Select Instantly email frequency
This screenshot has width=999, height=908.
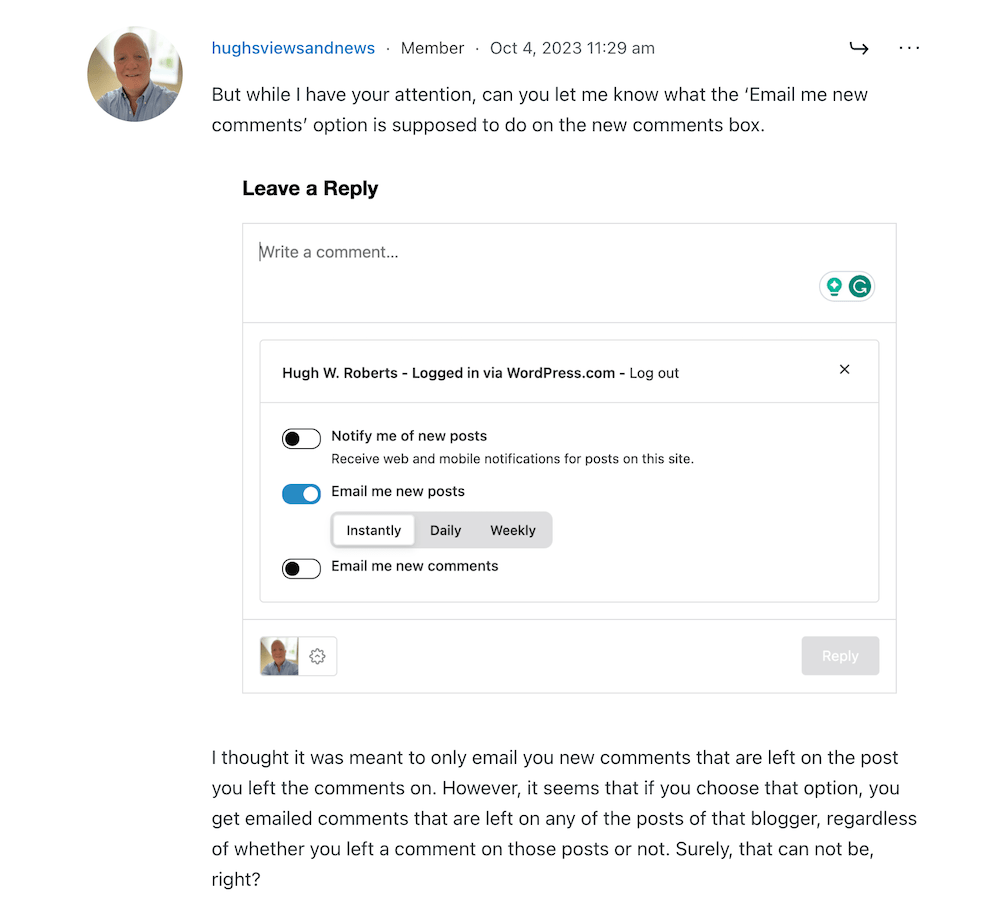(x=373, y=530)
